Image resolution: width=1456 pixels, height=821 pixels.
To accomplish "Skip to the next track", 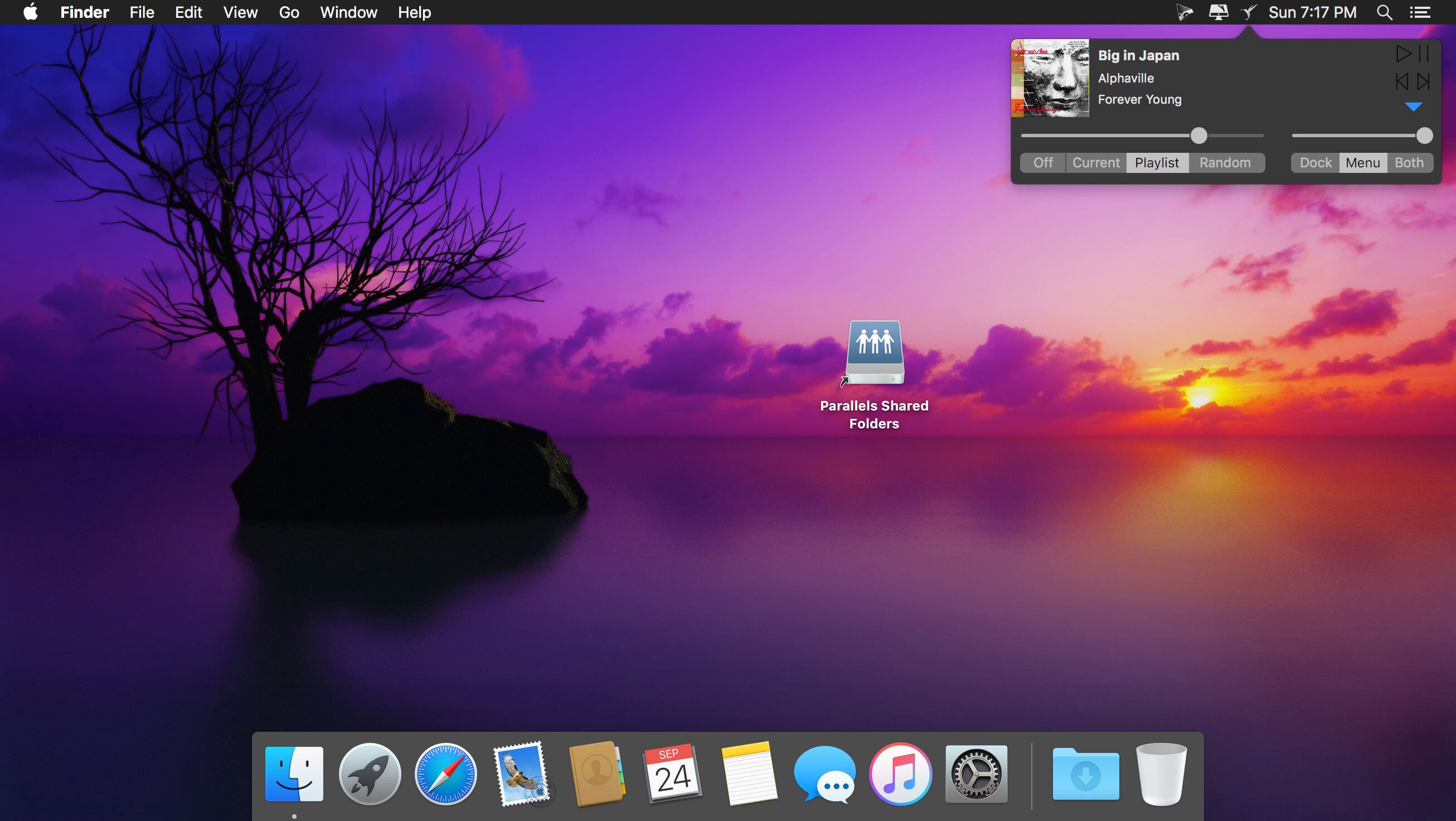I will [x=1423, y=81].
